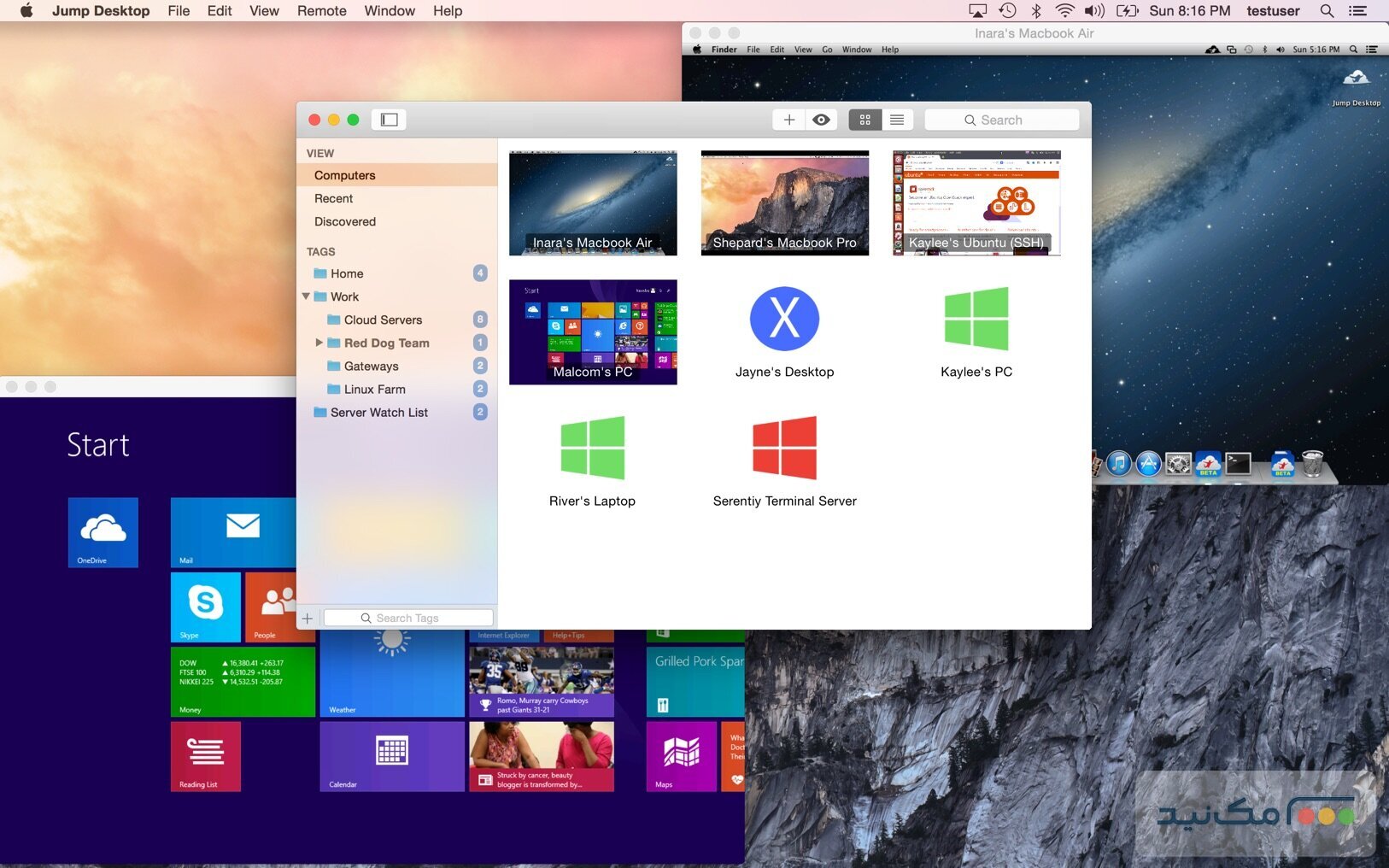
Task: Toggle the sidebar visibility button
Action: 389,120
